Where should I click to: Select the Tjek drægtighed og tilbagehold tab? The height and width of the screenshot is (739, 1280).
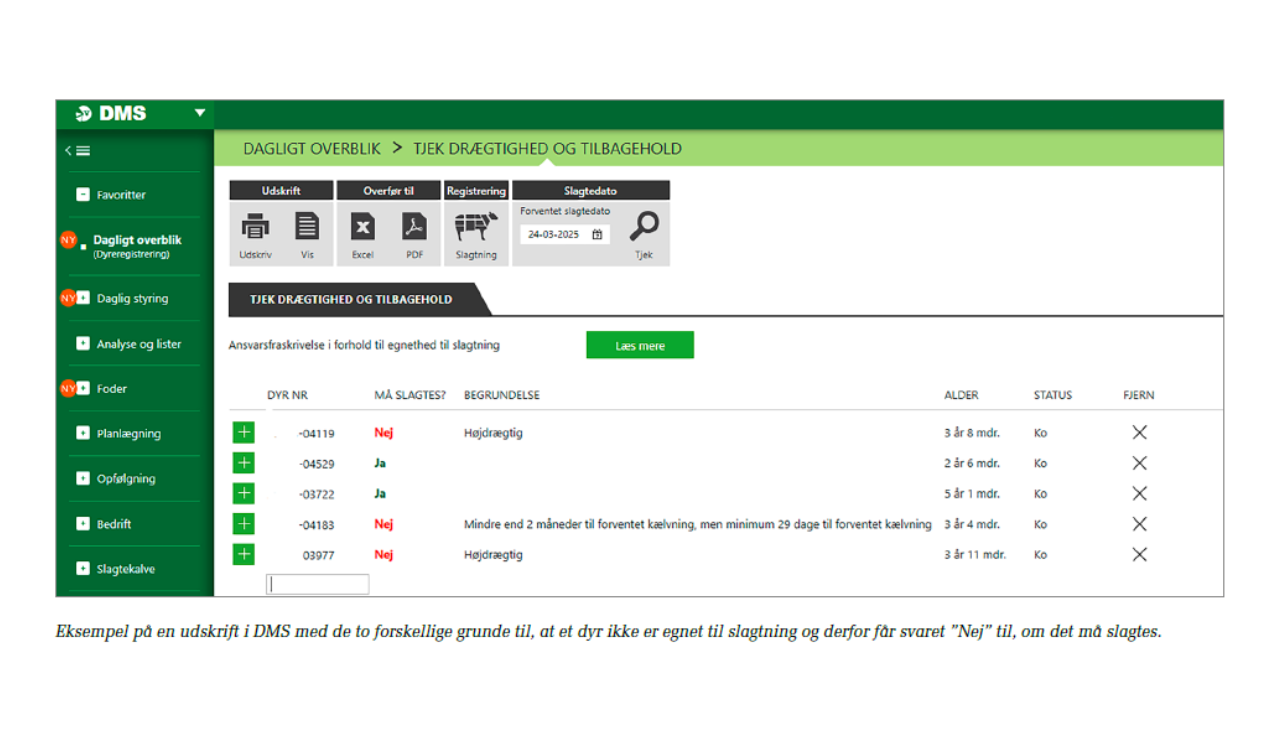[351, 299]
